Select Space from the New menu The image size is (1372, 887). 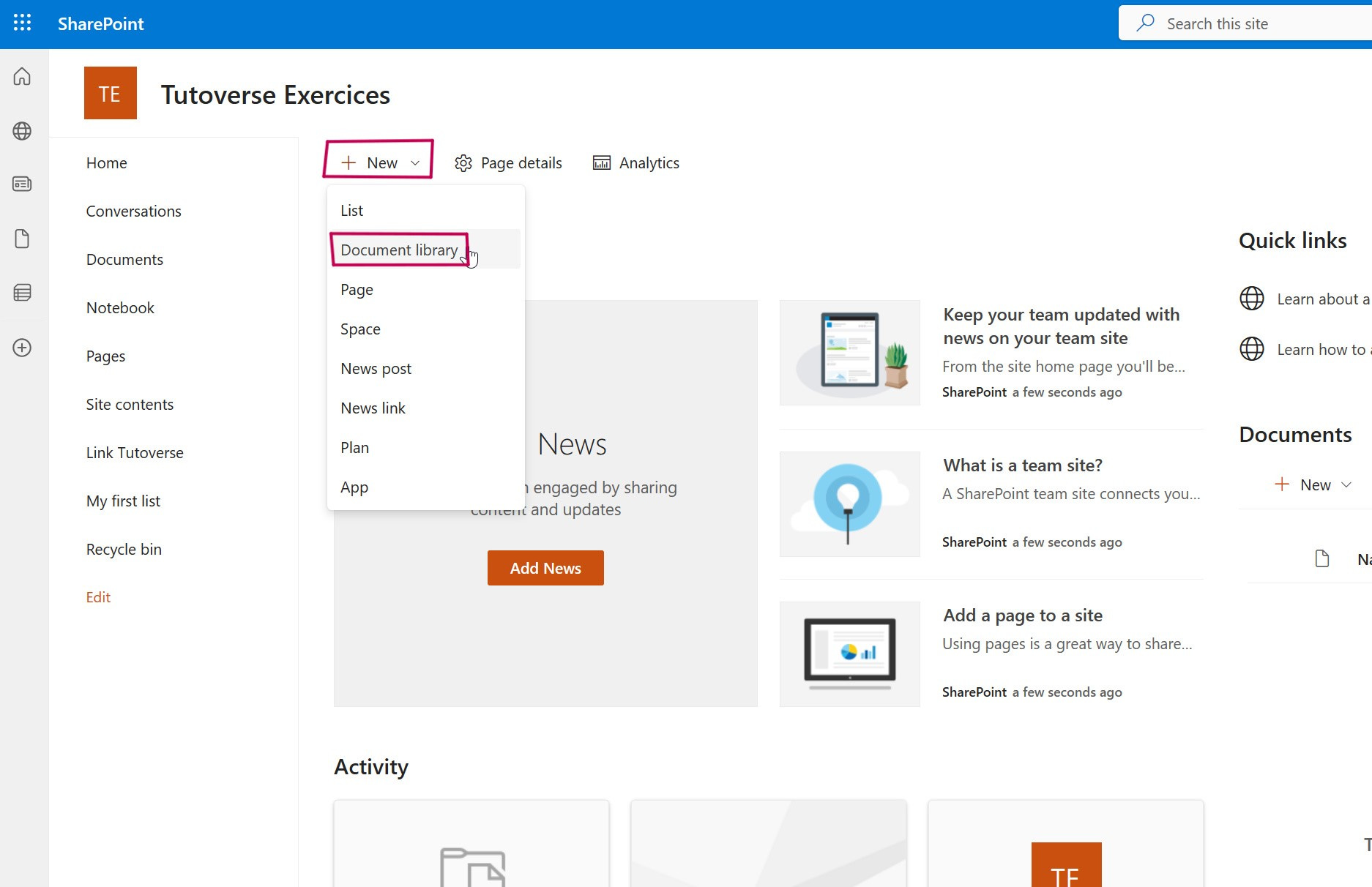(x=423, y=329)
